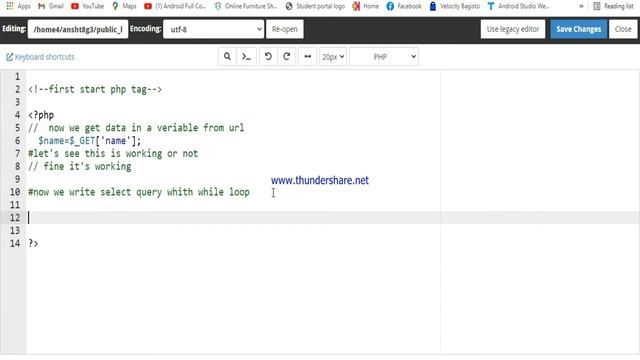The height and width of the screenshot is (360, 640).
Task: Open the Keyboard shortcuts link
Action: click(40, 57)
